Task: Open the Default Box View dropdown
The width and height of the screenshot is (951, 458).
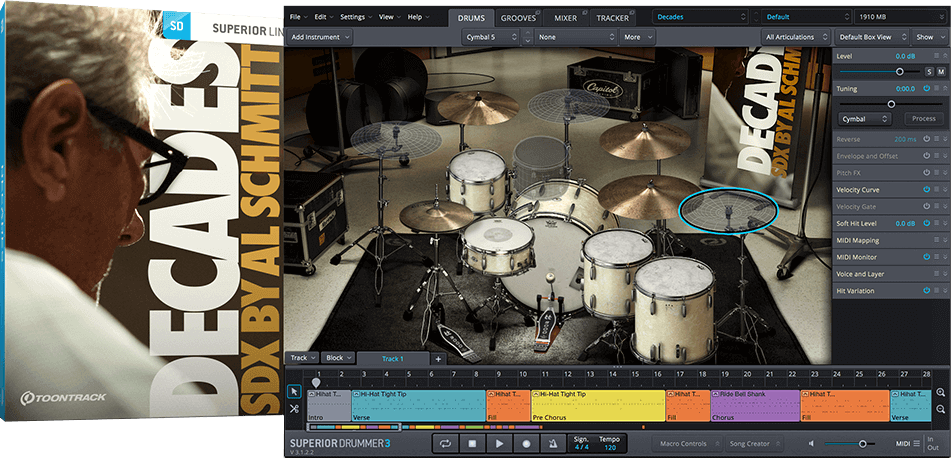Action: 872,37
